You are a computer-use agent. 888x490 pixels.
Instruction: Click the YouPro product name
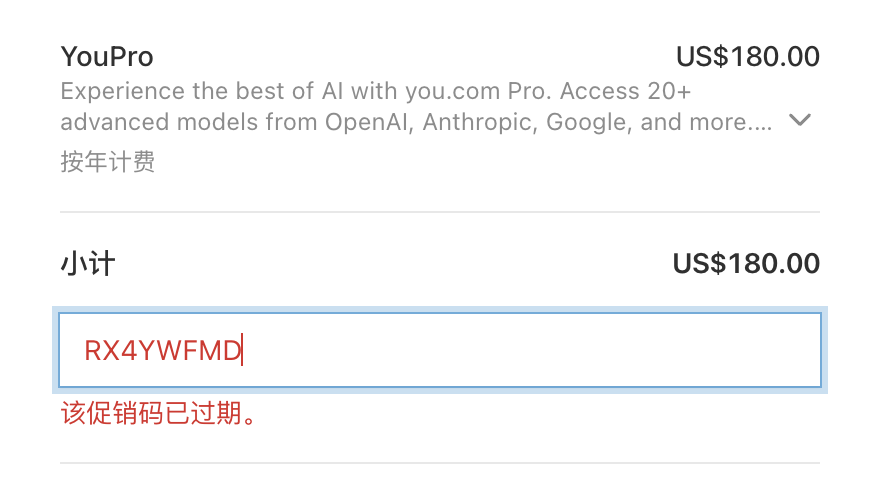pyautogui.click(x=107, y=57)
